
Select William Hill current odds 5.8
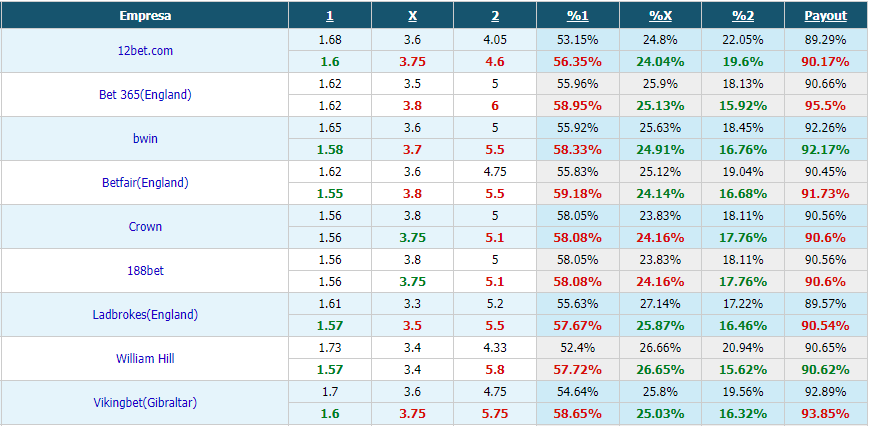495,369
